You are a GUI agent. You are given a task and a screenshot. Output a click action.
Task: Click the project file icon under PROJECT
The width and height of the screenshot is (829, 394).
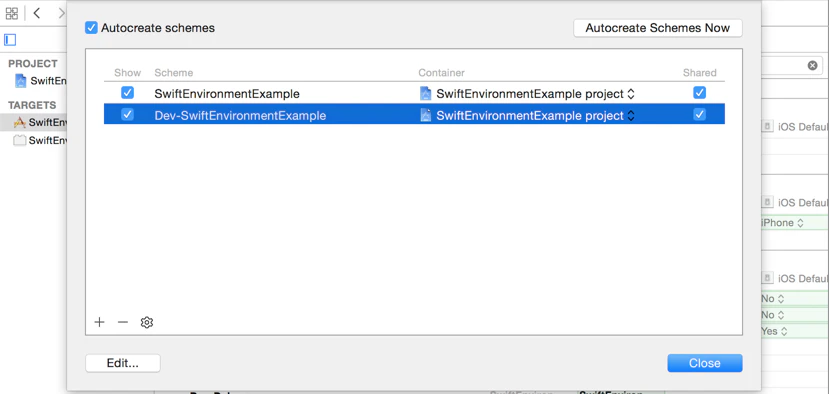21,81
